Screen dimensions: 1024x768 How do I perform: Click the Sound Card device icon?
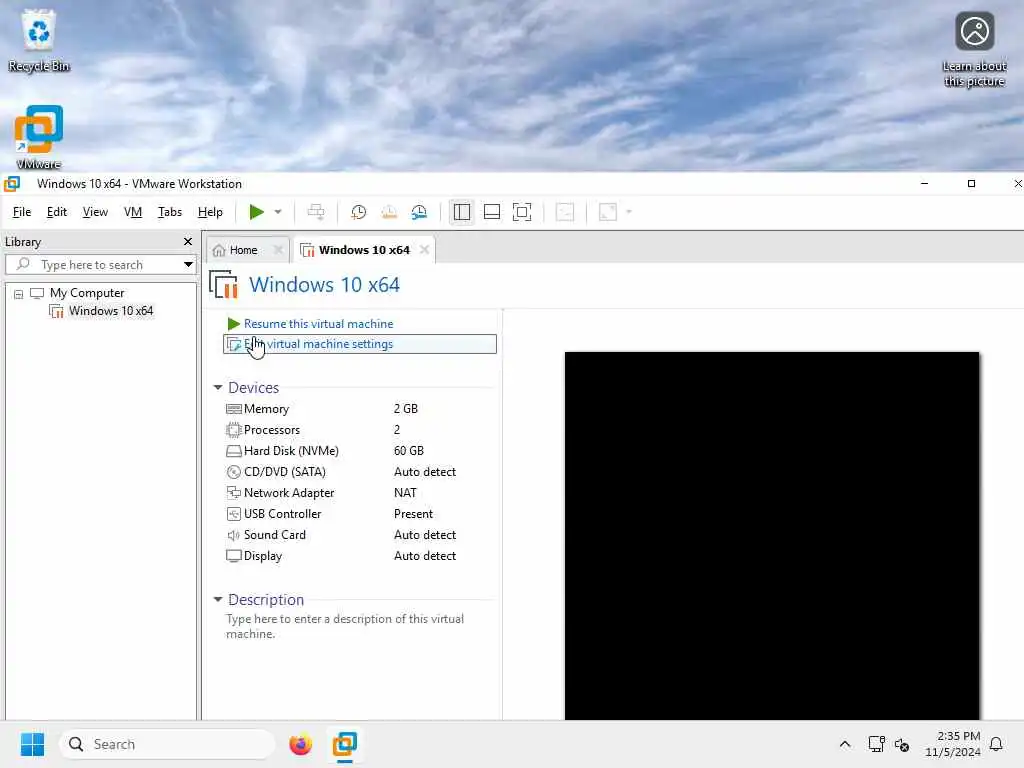[234, 535]
